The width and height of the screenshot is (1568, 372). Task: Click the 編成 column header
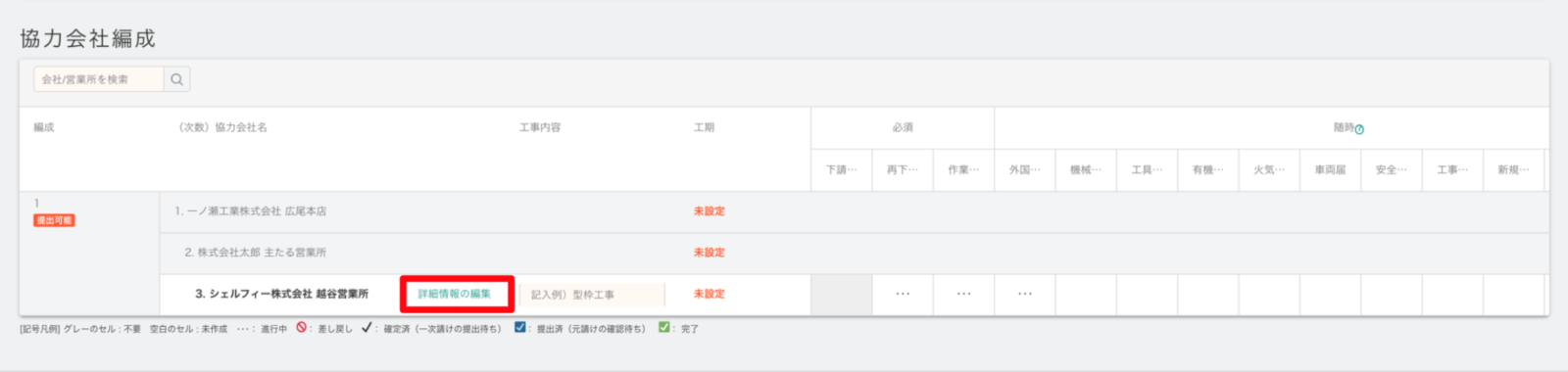(x=44, y=128)
